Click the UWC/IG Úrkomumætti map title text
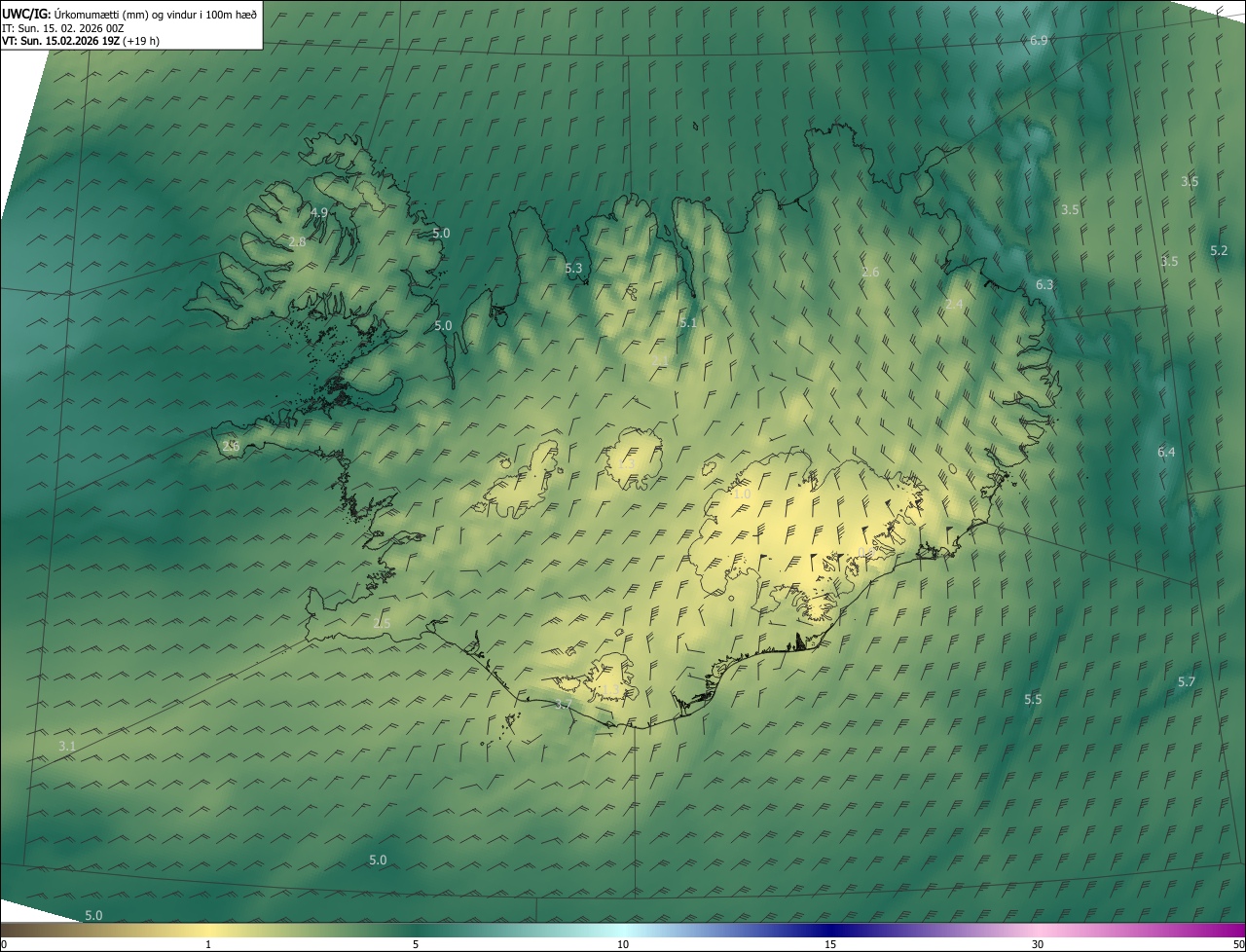This screenshot has height=952, width=1246. [129, 14]
